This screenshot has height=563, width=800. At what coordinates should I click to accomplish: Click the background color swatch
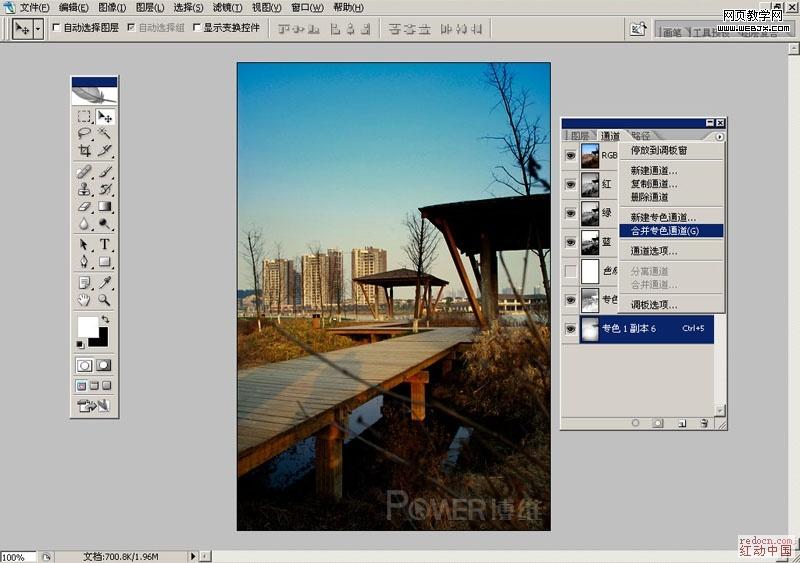pyautogui.click(x=102, y=340)
